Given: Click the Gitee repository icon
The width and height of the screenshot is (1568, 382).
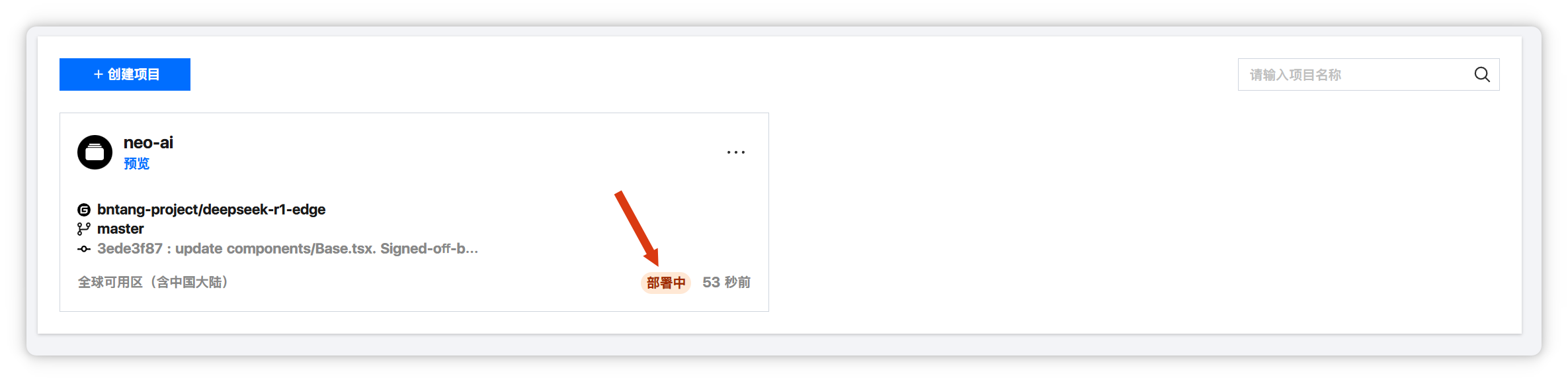Looking at the screenshot, I should coord(84,210).
